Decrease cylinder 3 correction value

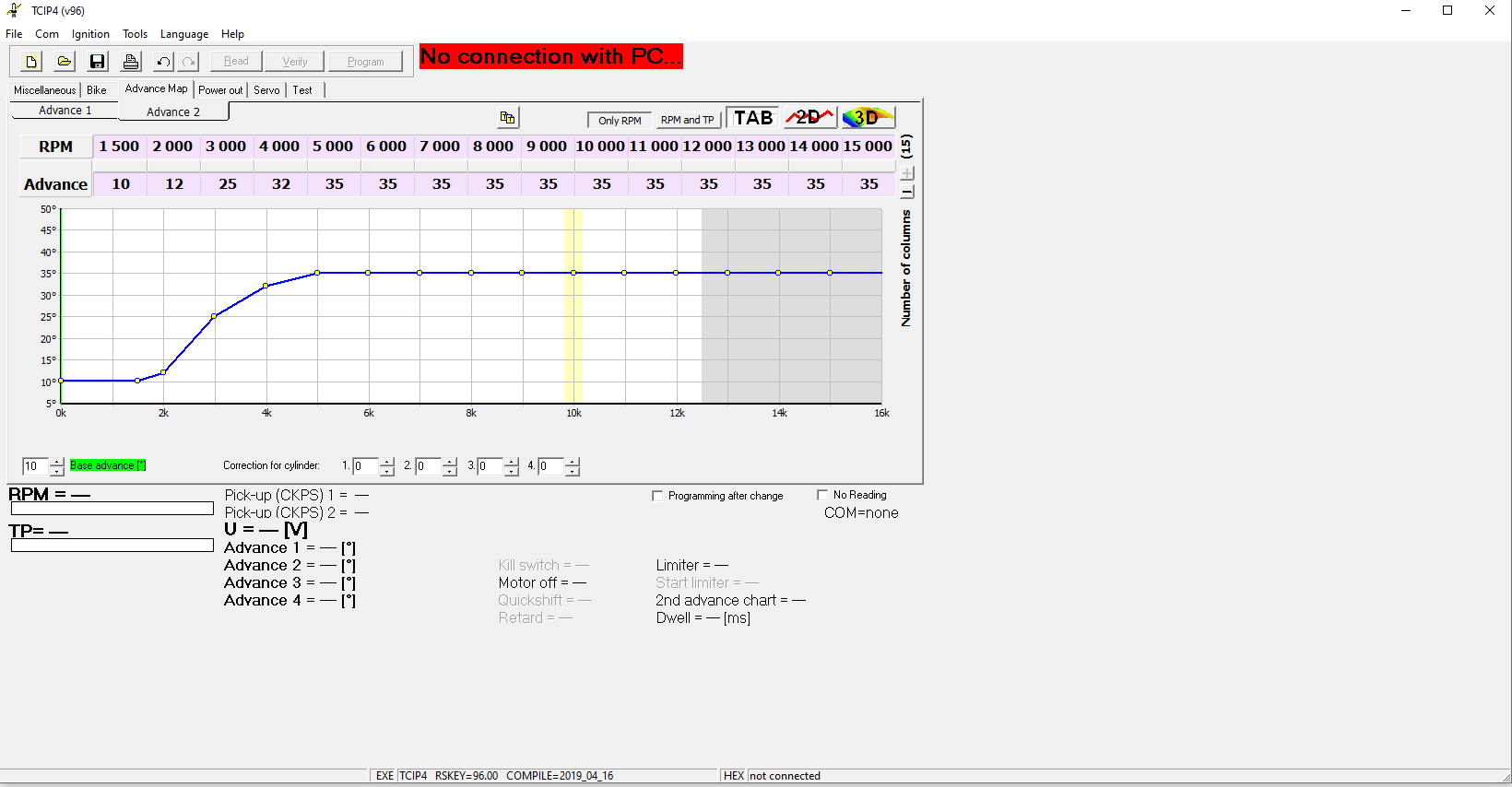pyautogui.click(x=512, y=471)
